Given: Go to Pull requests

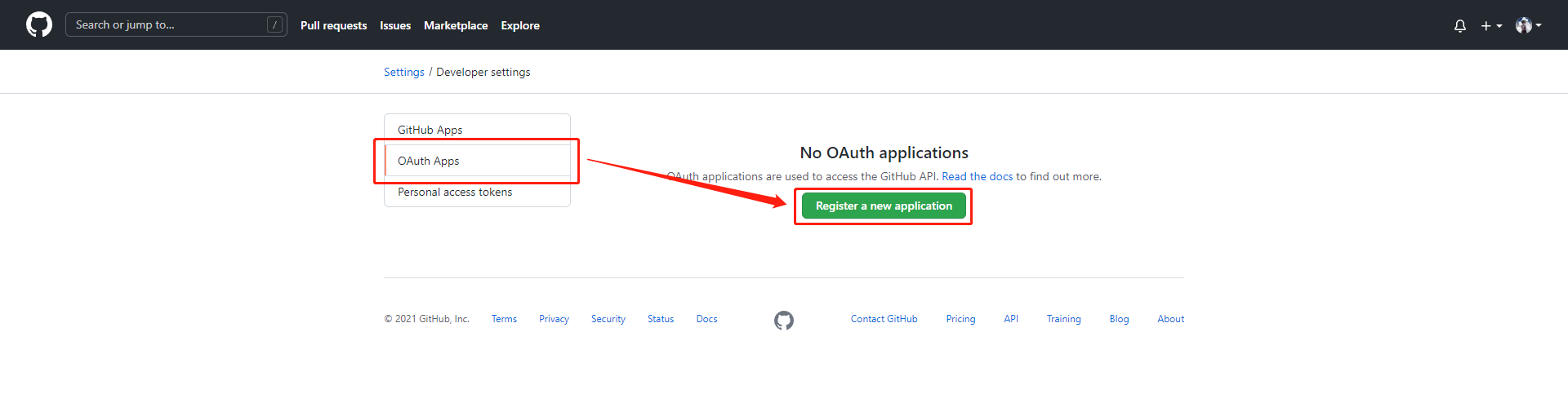Looking at the screenshot, I should [x=333, y=25].
